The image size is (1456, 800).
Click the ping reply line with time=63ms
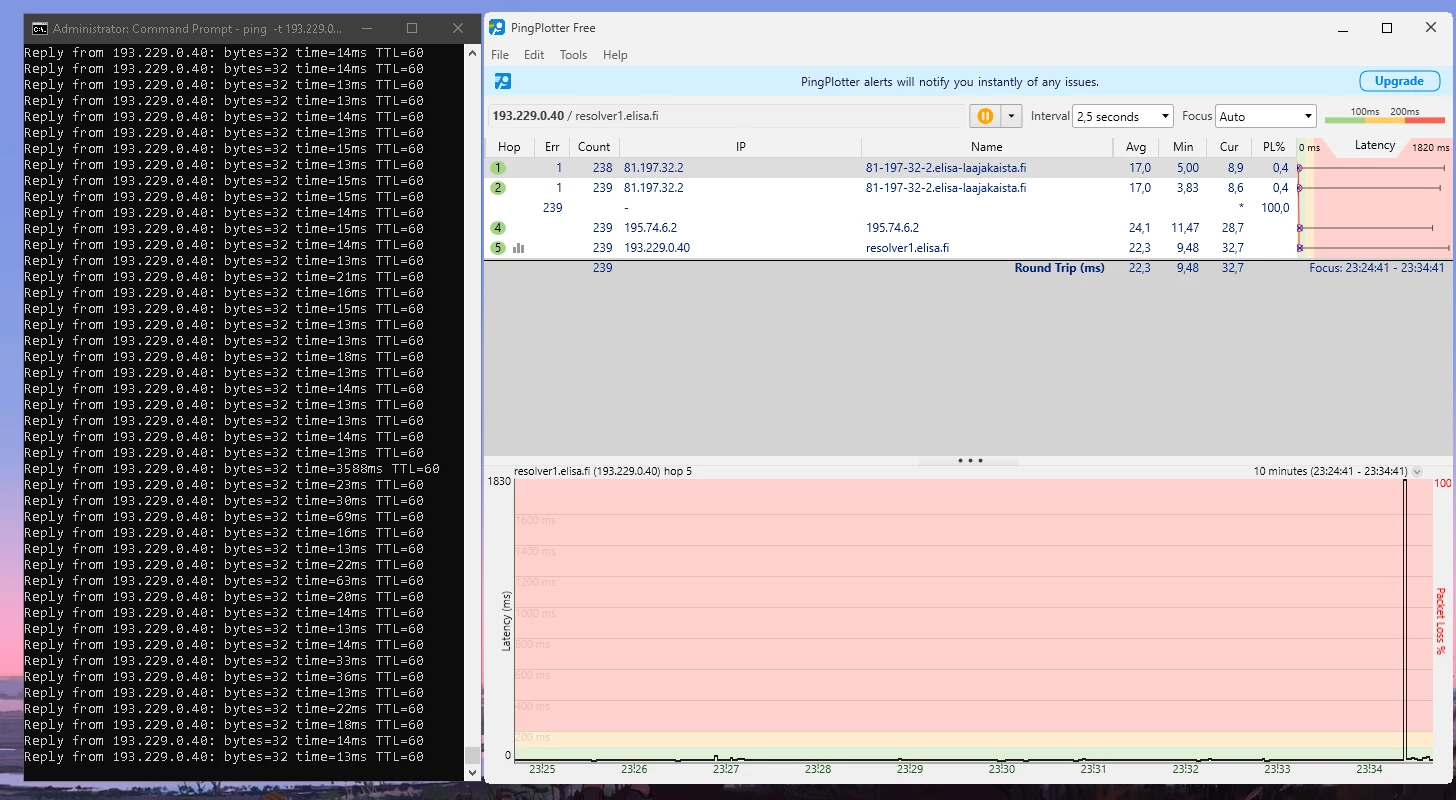click(223, 581)
